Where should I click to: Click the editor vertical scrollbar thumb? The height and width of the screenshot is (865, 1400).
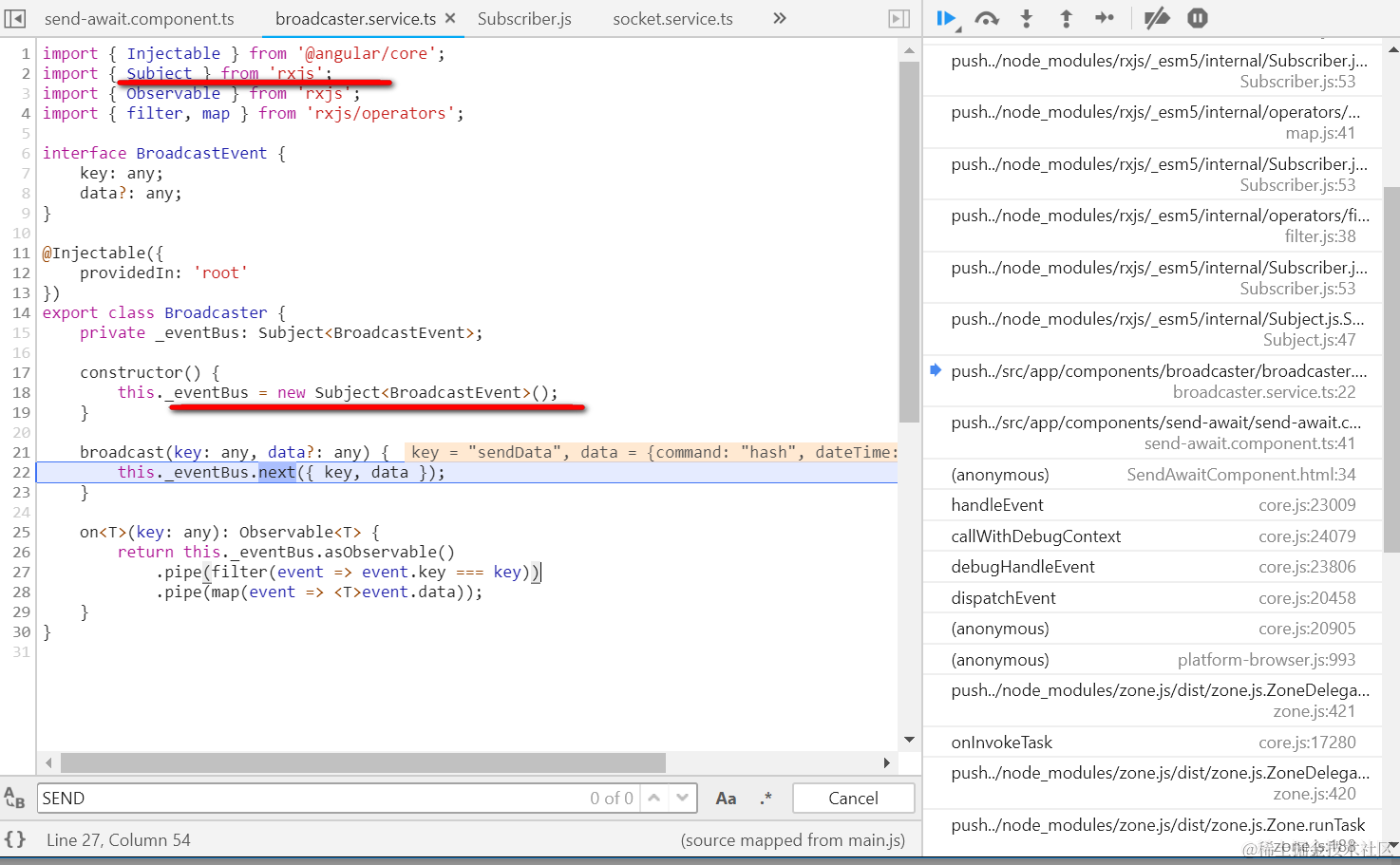[909, 242]
